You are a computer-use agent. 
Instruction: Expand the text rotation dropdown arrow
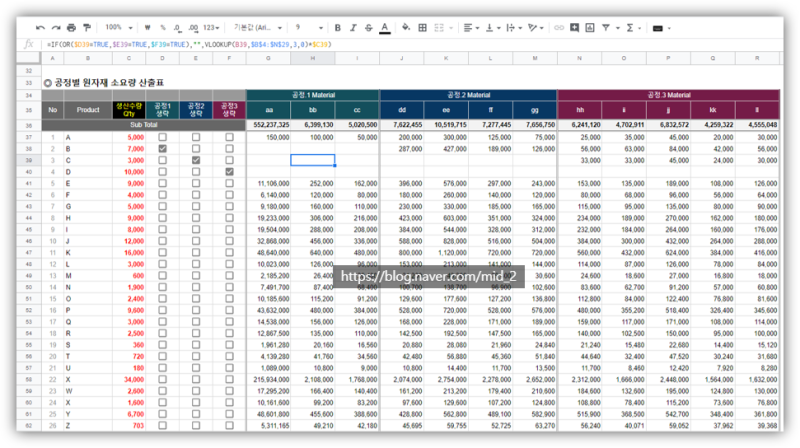[542, 28]
